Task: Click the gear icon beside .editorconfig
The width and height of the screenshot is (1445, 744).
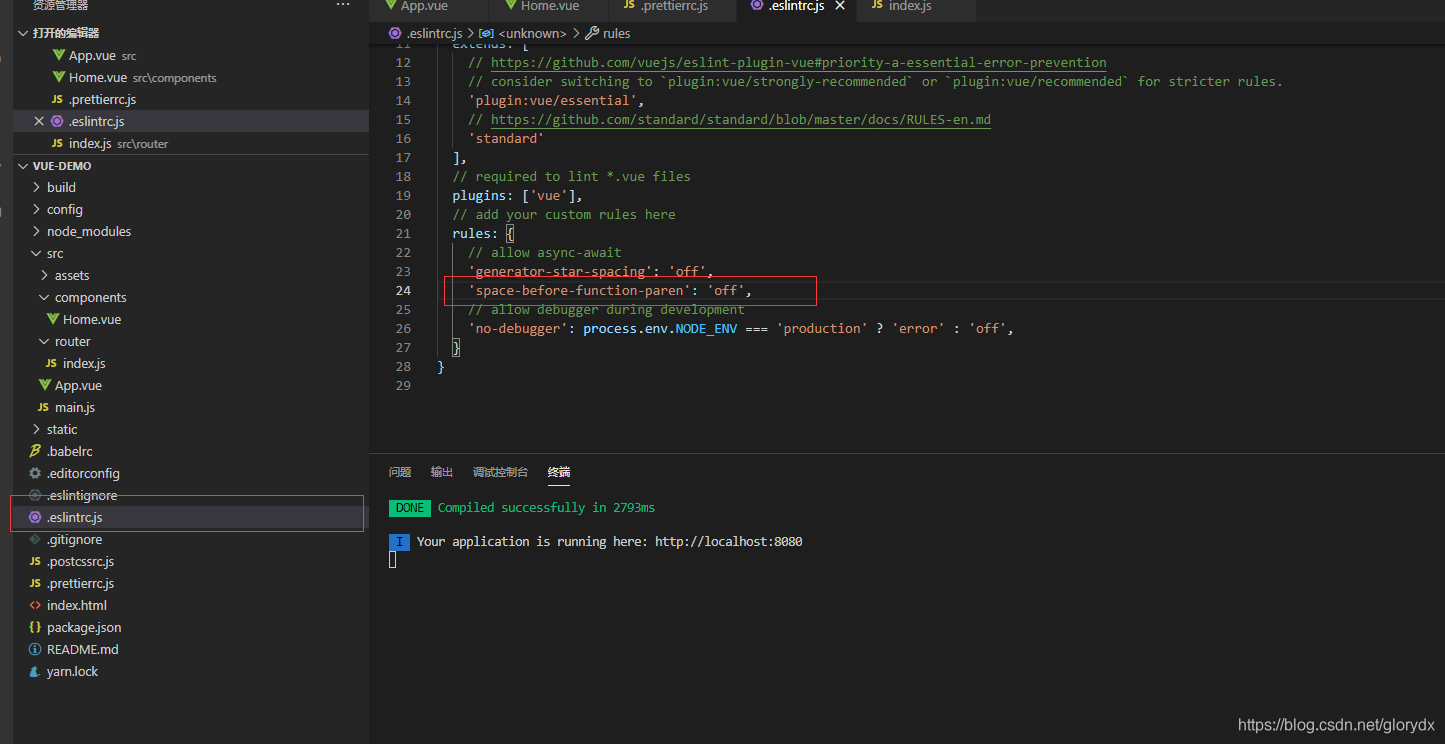Action: pos(35,473)
